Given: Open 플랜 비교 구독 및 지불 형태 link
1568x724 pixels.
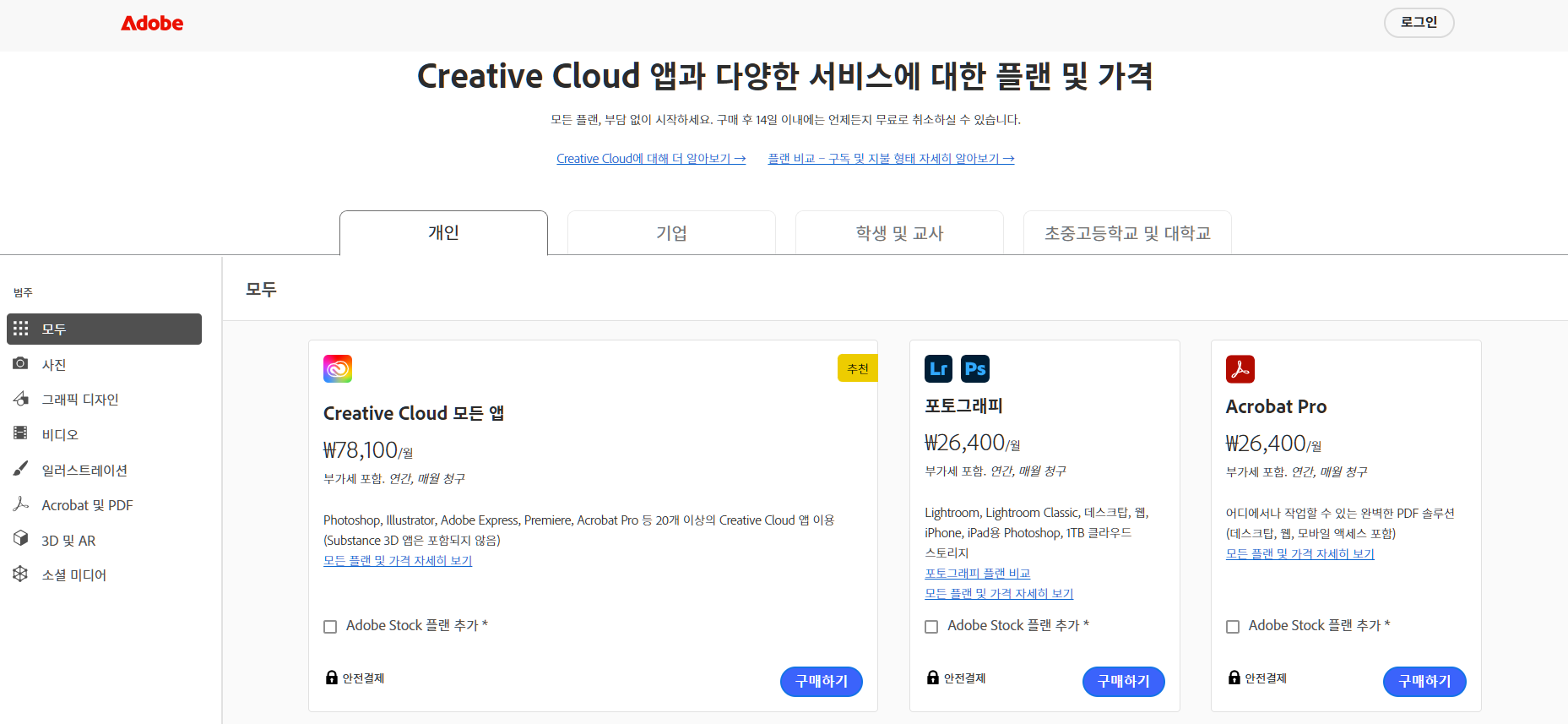Looking at the screenshot, I should pyautogui.click(x=891, y=158).
